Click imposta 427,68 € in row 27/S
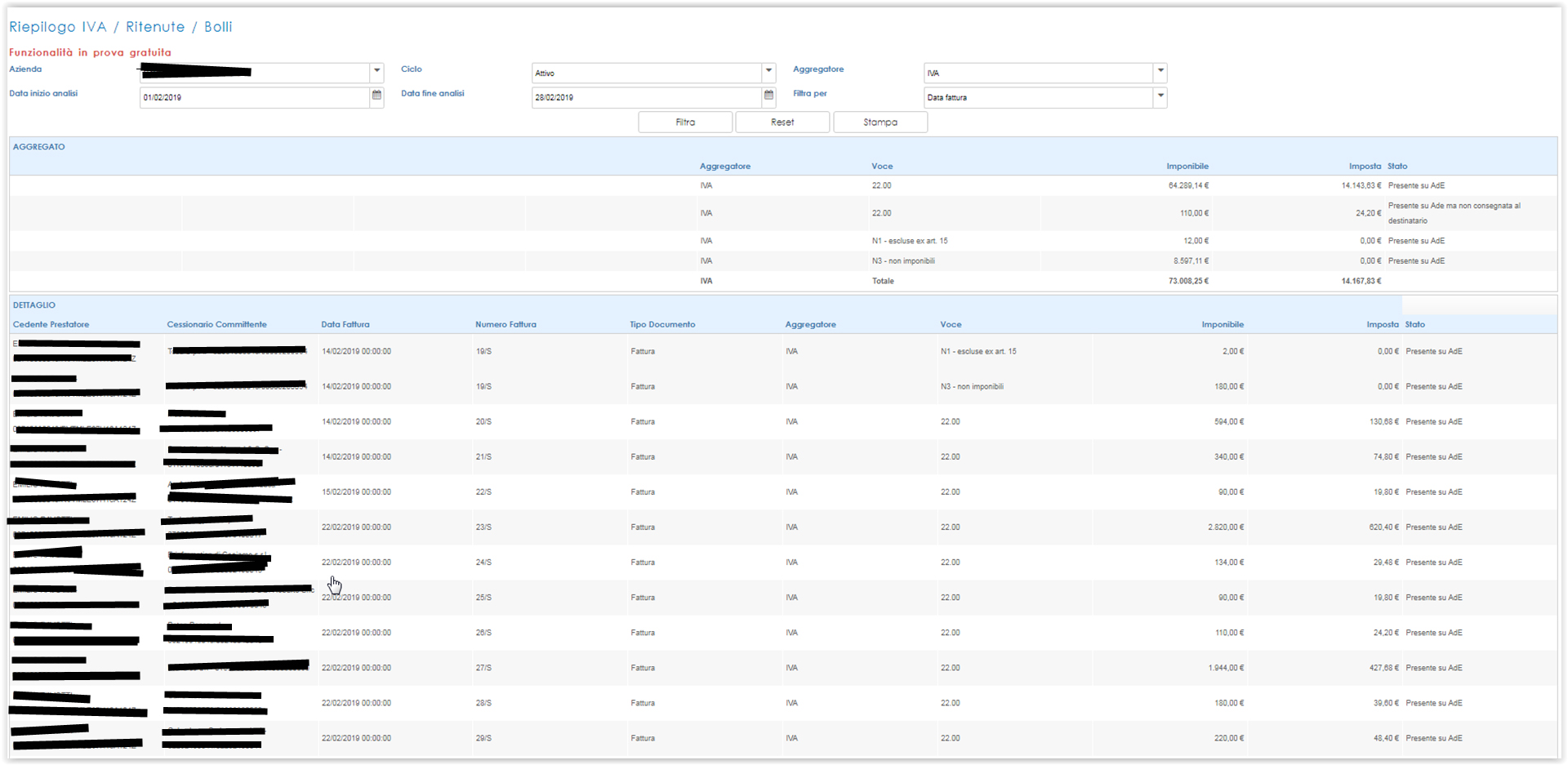 click(1384, 668)
